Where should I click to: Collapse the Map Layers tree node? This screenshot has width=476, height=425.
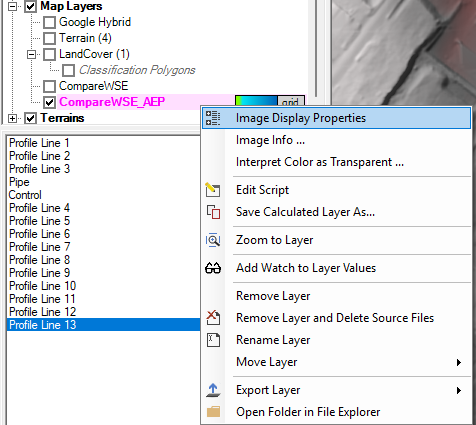(x=12, y=6)
